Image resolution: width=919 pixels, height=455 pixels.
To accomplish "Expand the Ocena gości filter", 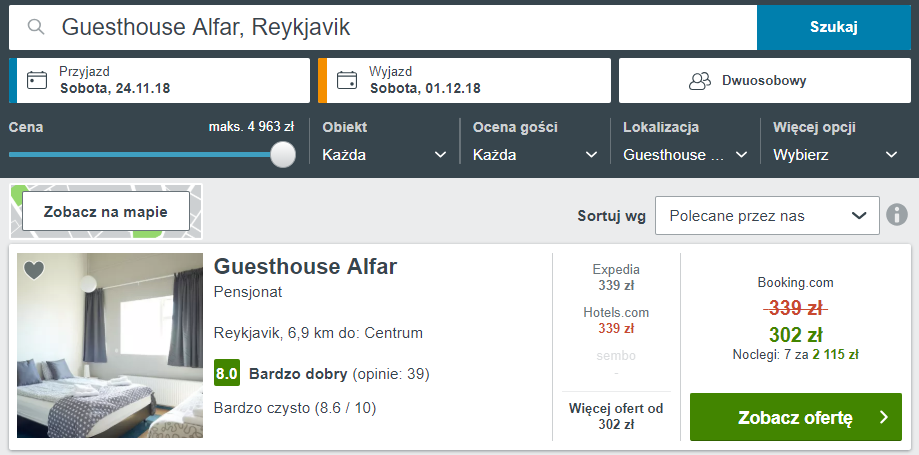I will click(535, 155).
